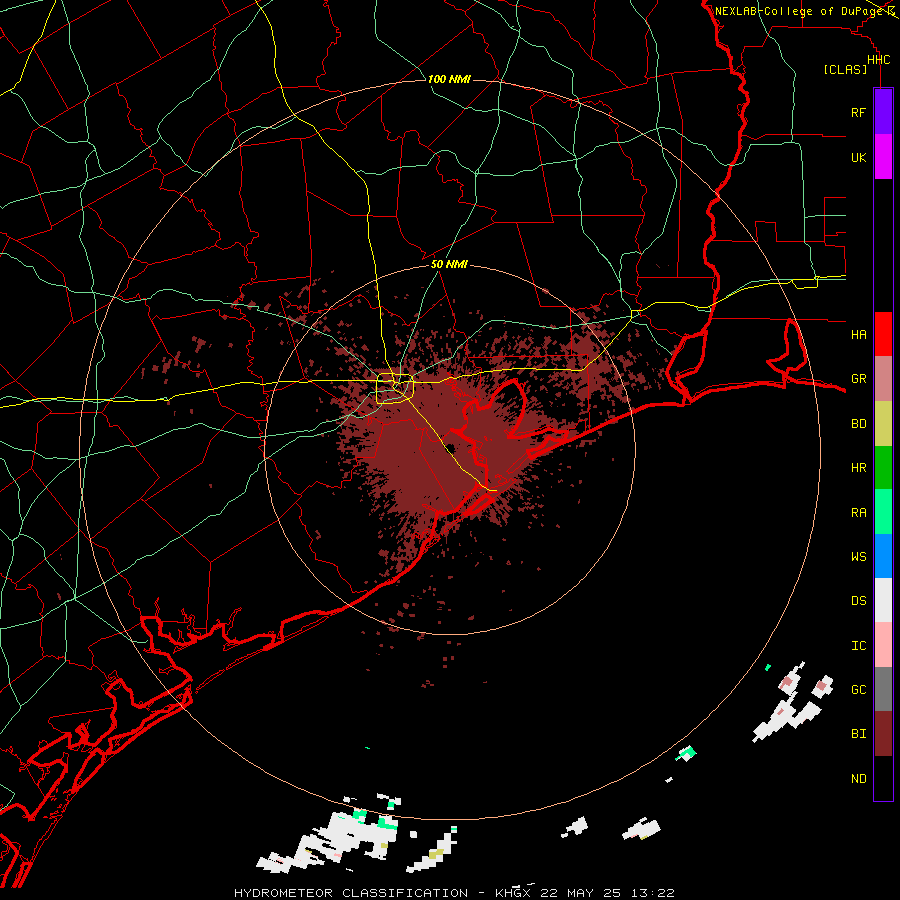Click the RF purple legend swatch
This screenshot has width=900, height=900.
click(883, 112)
